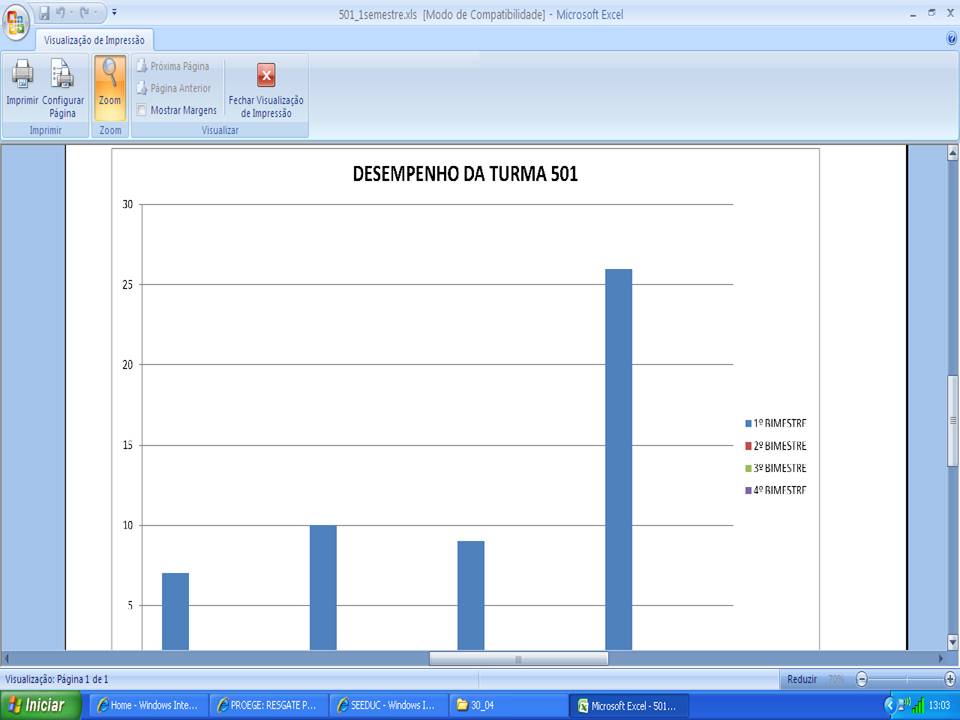Click the Save icon in quick access toolbar

(x=44, y=12)
